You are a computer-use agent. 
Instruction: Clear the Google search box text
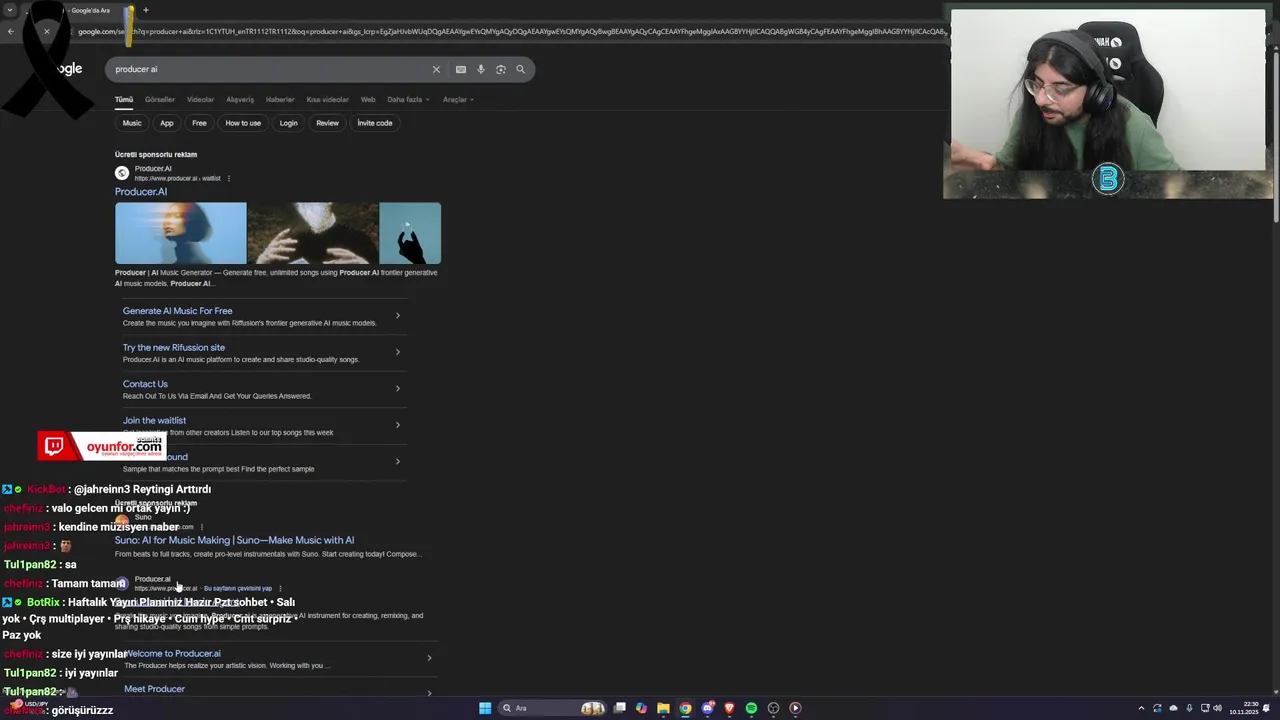436,69
